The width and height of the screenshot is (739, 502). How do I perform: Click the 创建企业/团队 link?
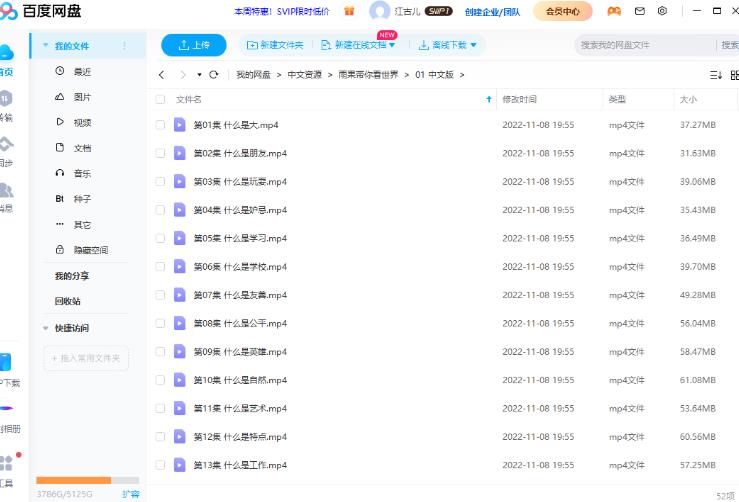point(492,12)
